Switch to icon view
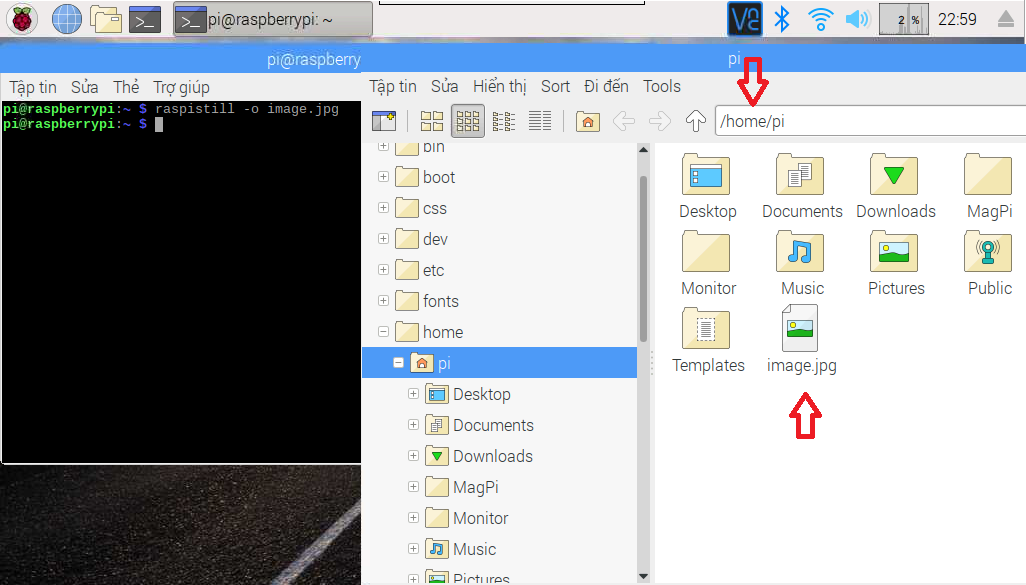 [431, 121]
